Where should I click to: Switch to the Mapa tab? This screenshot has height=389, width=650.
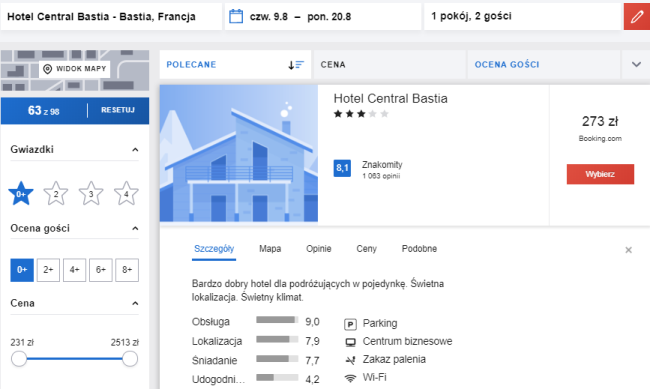pyautogui.click(x=270, y=249)
